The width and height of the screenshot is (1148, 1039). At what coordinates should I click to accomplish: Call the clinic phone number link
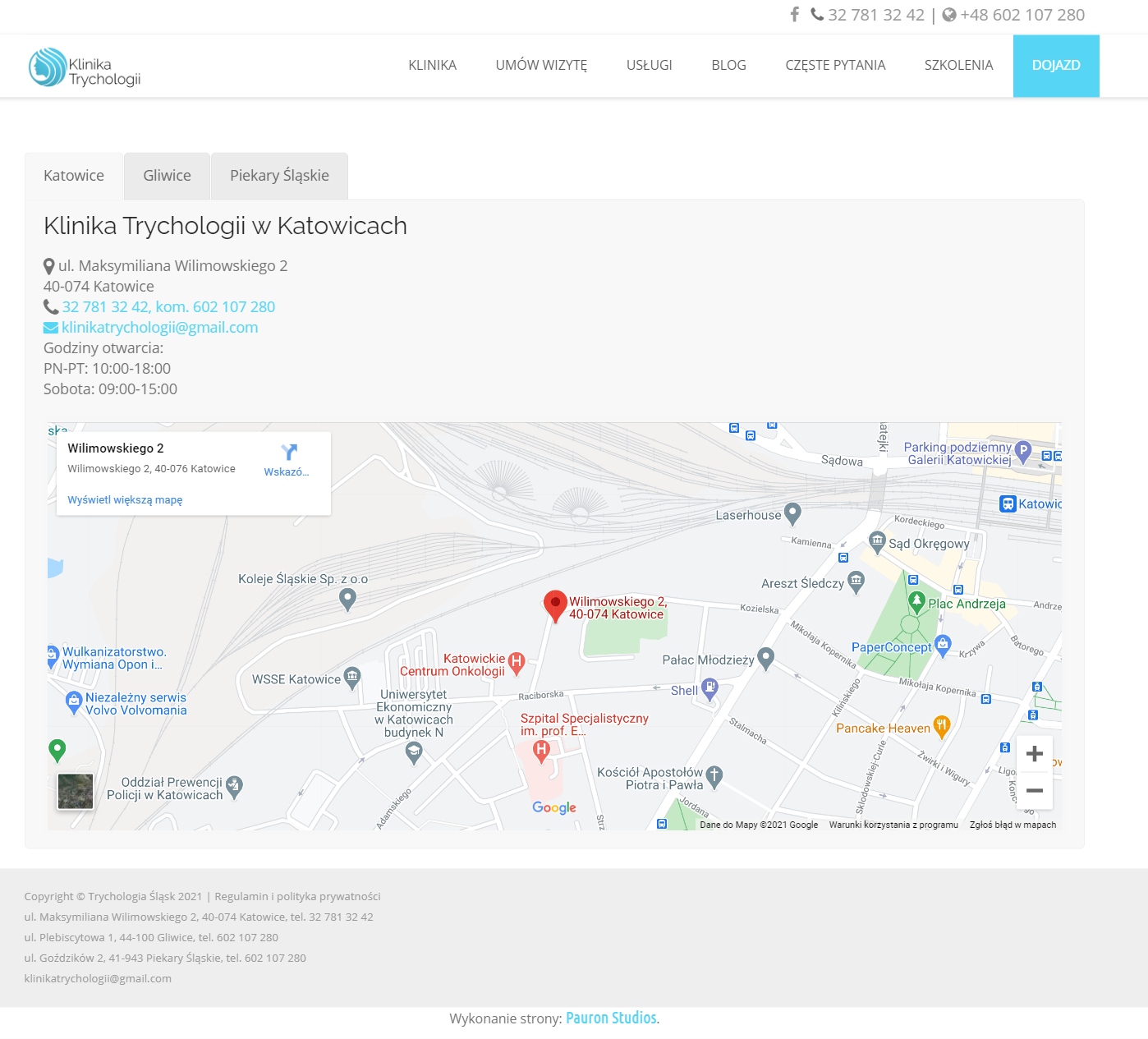point(168,307)
